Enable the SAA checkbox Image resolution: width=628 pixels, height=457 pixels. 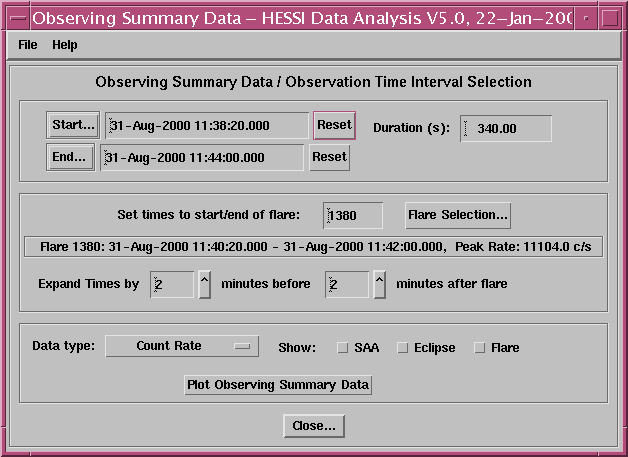[x=342, y=348]
